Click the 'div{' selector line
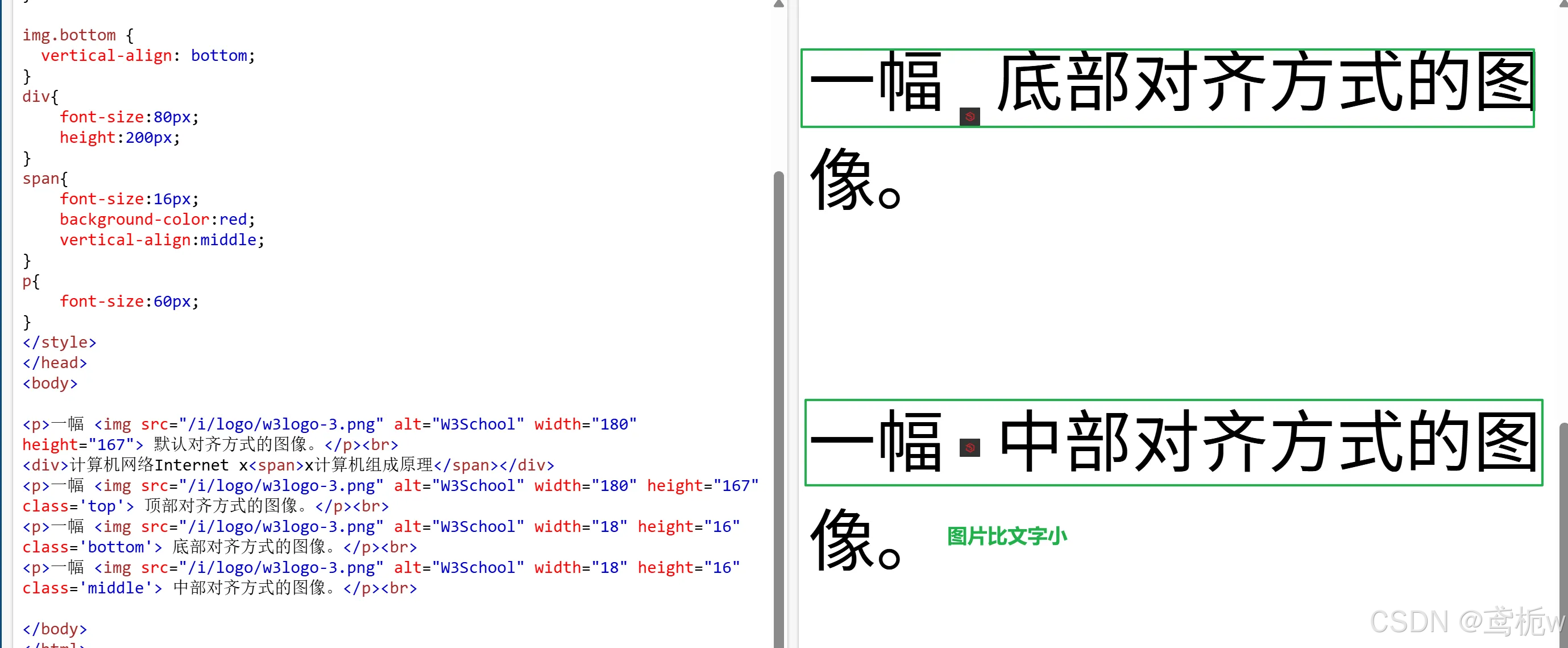Screen dimensions: 1568x648 40,97
